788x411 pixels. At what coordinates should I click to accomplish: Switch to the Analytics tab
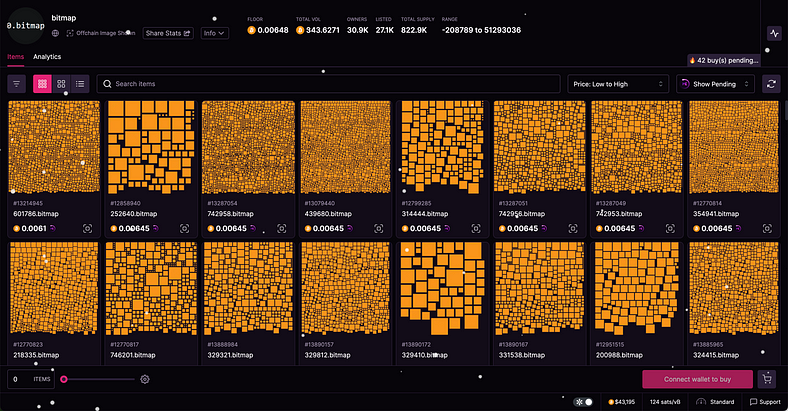(x=47, y=57)
